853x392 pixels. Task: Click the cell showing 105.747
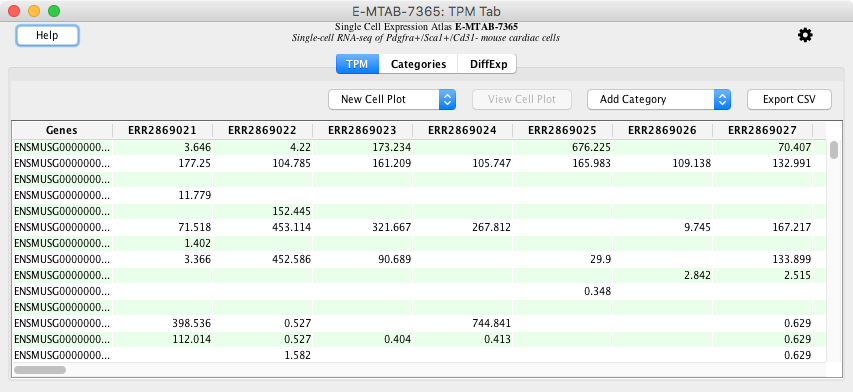pos(462,163)
